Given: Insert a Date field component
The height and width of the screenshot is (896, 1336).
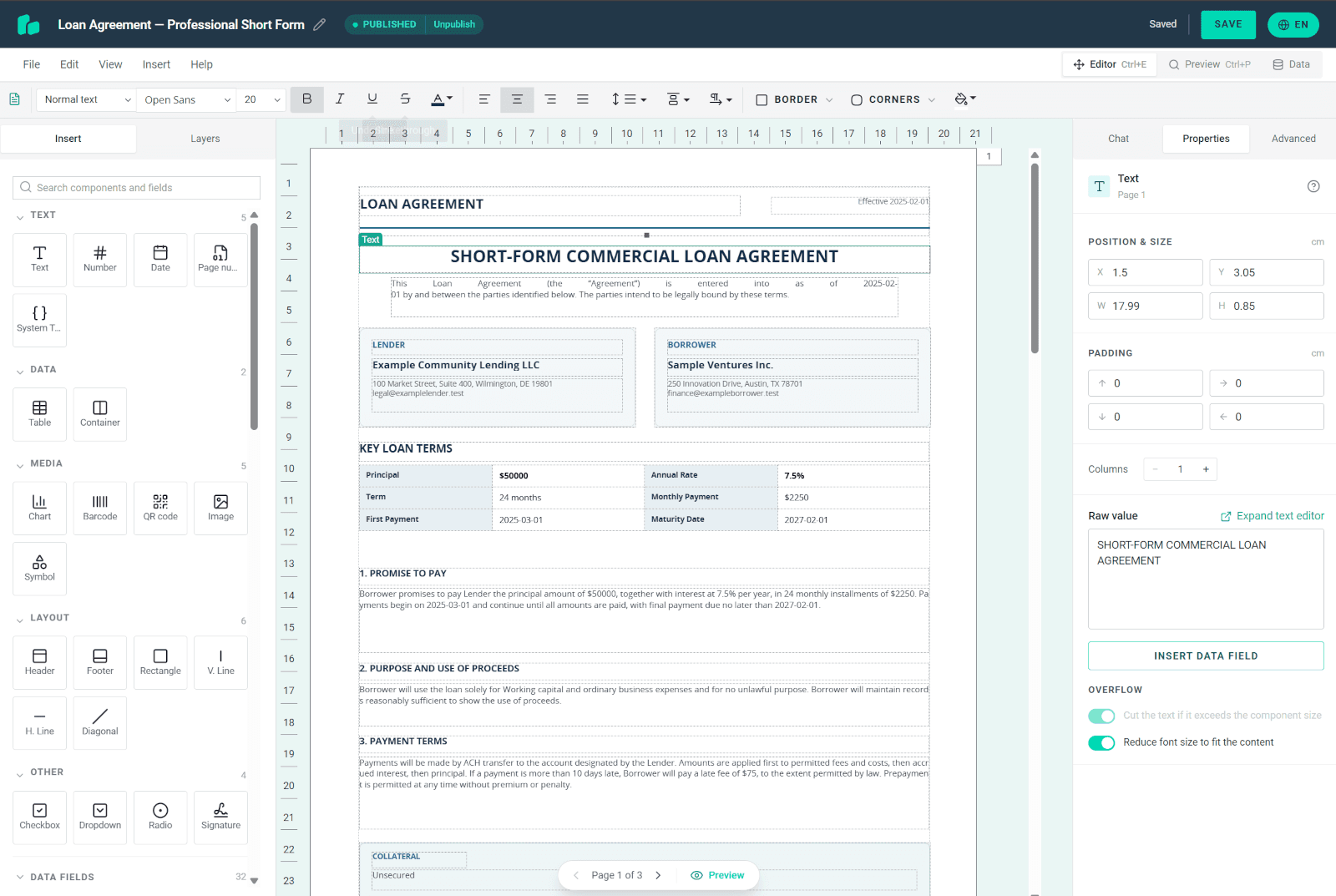Looking at the screenshot, I should (x=160, y=260).
